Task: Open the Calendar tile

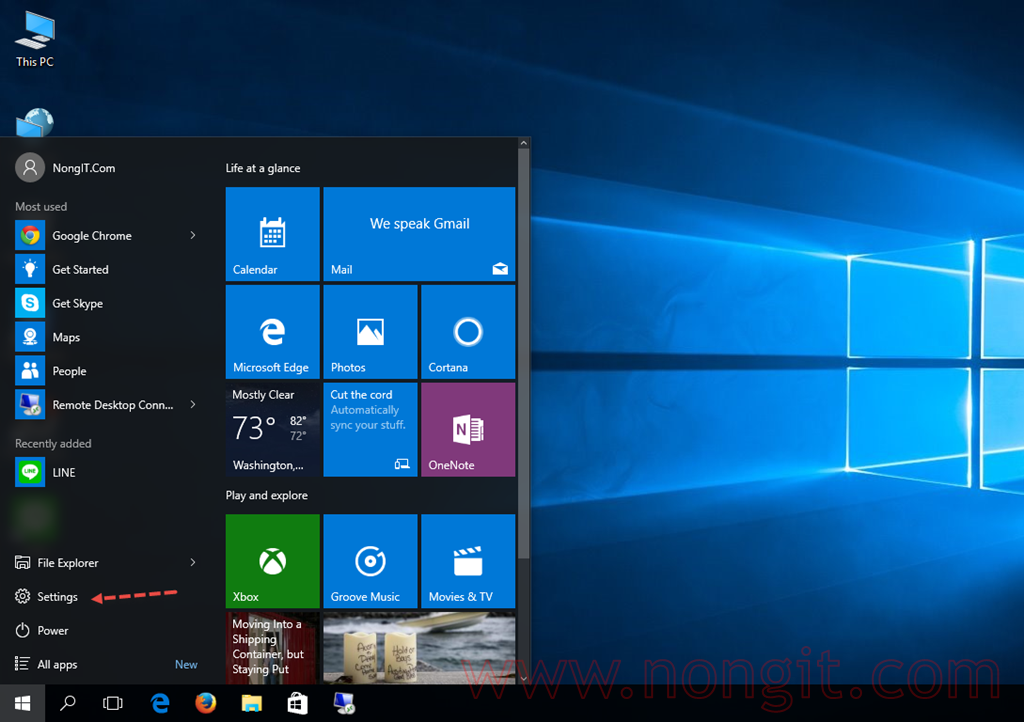Action: coord(272,234)
